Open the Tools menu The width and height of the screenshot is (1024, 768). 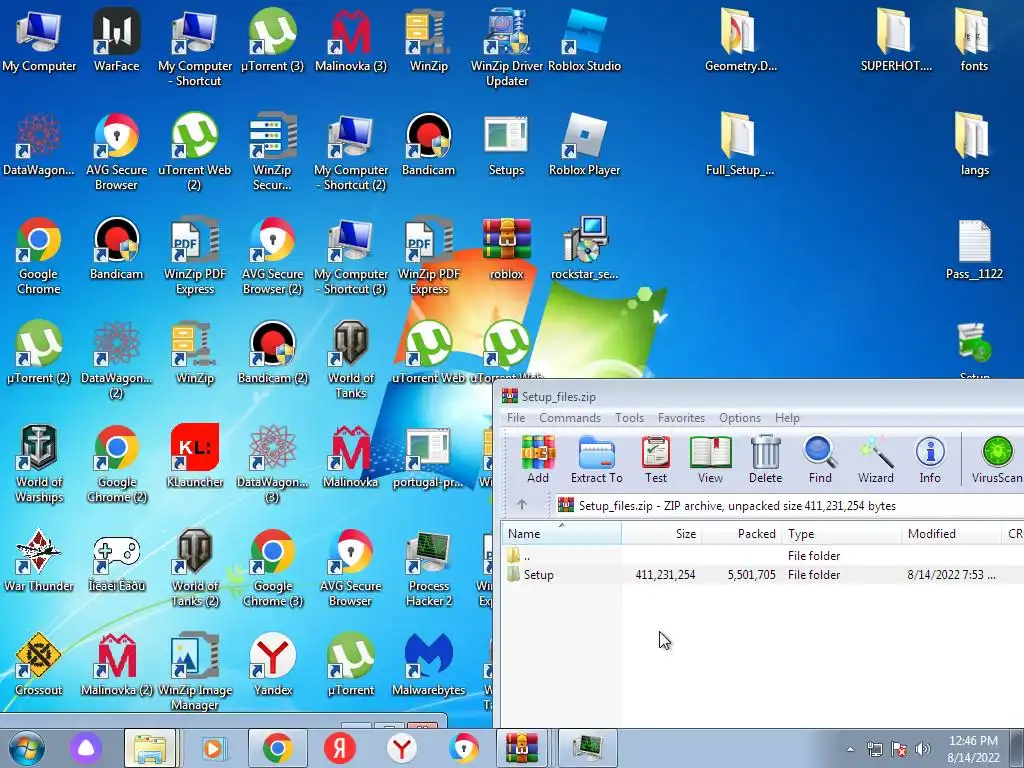[x=630, y=418]
